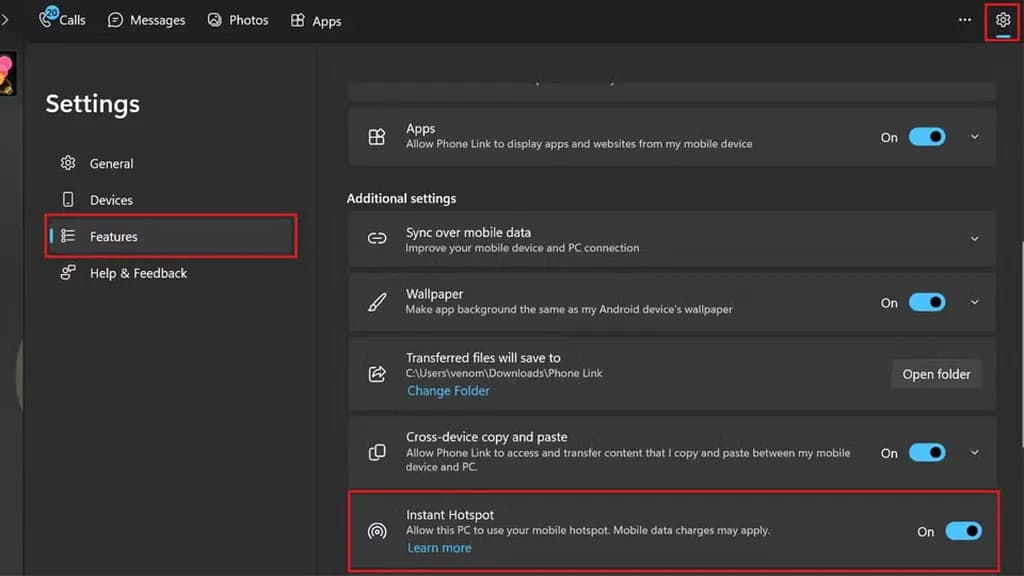Click the Apps grid icon in settings list

377,137
